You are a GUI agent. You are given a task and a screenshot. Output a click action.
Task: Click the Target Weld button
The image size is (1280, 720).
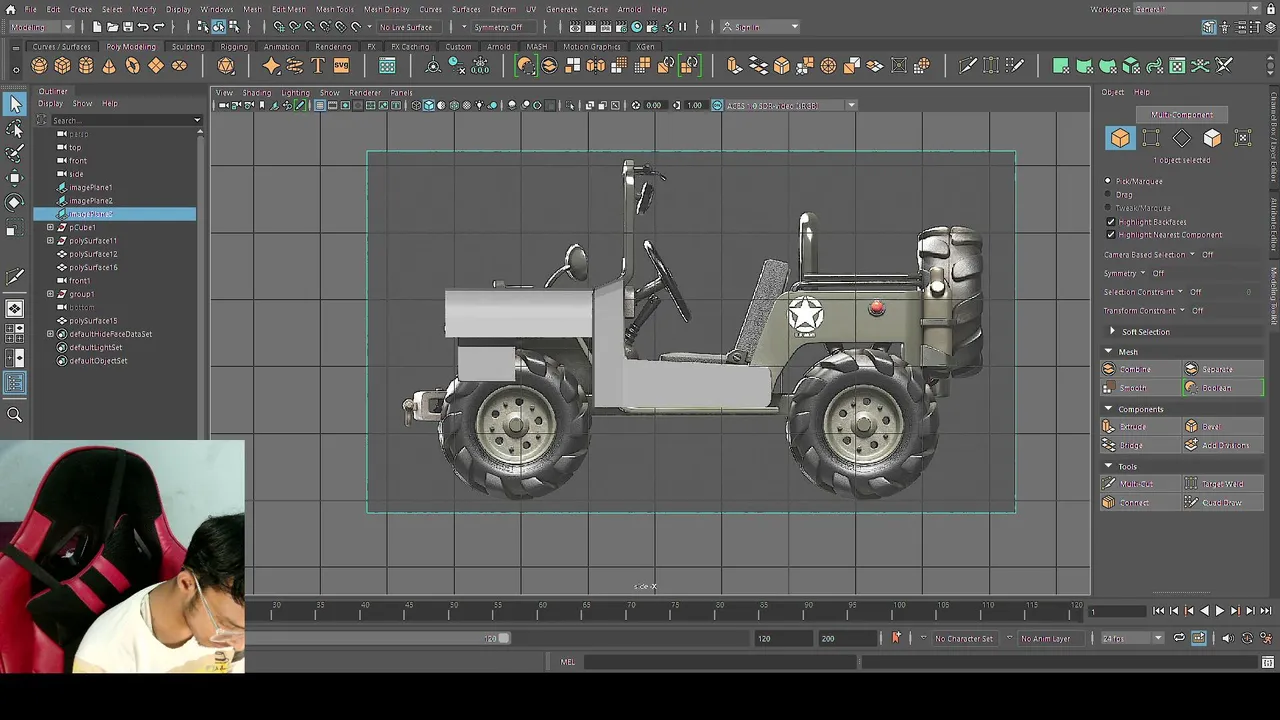(x=1222, y=484)
